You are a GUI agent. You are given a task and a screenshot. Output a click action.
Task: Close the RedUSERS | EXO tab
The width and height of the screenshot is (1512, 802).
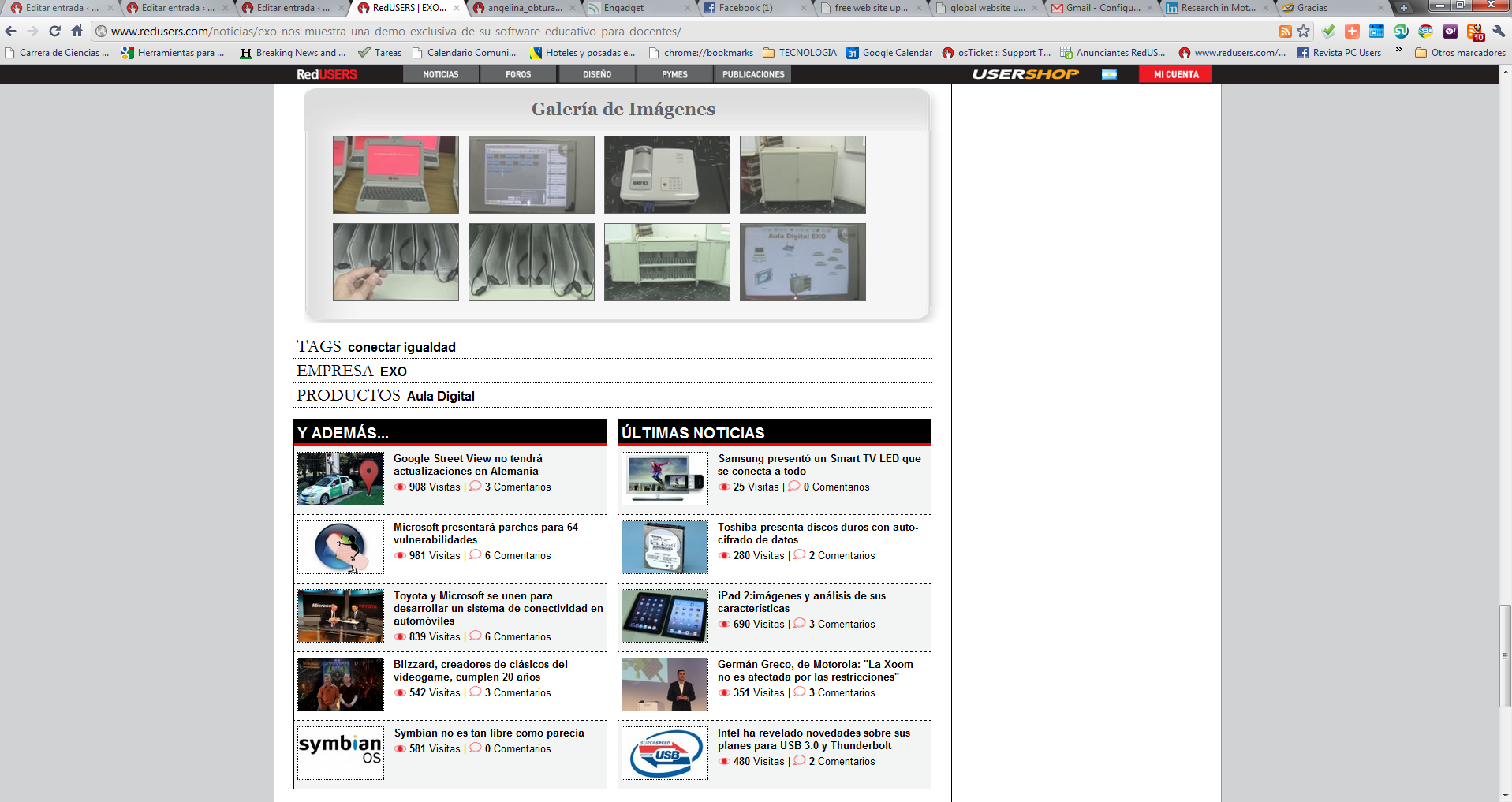click(x=456, y=8)
